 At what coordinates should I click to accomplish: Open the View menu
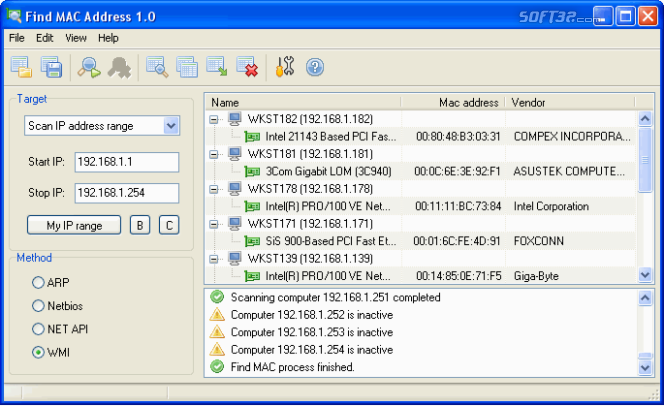point(76,38)
